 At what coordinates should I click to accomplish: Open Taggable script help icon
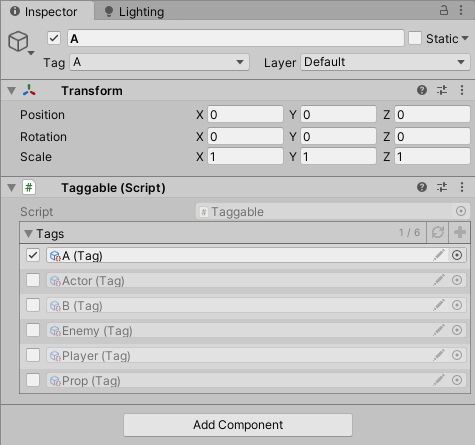422,187
